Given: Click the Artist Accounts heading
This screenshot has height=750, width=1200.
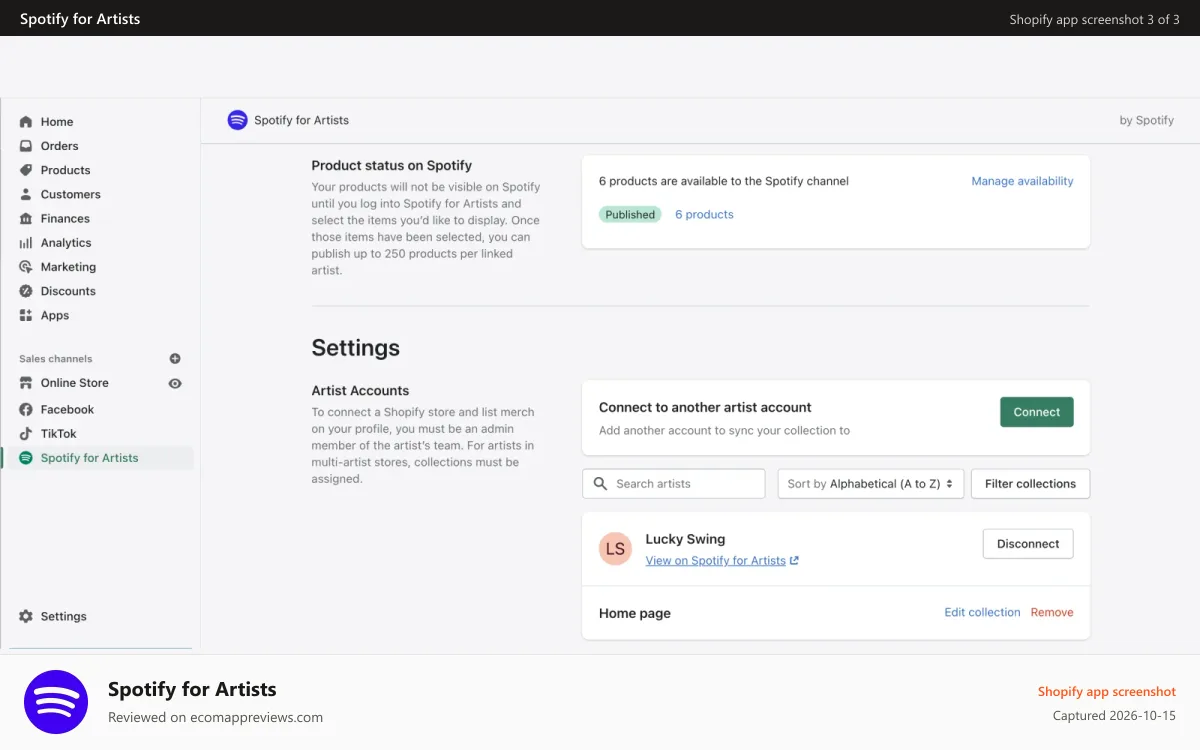Looking at the screenshot, I should tap(360, 390).
